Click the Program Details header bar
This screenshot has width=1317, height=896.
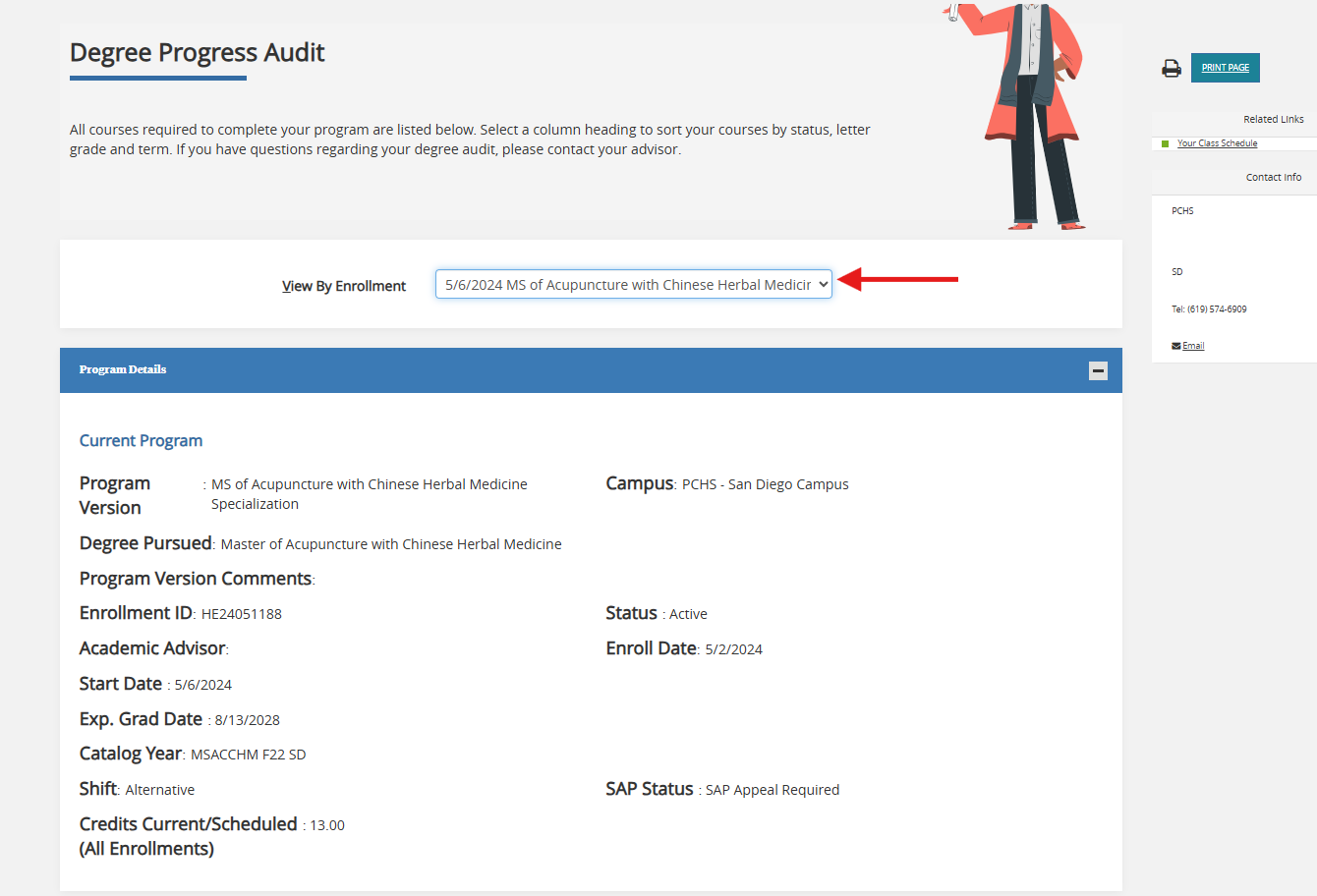tap(590, 370)
